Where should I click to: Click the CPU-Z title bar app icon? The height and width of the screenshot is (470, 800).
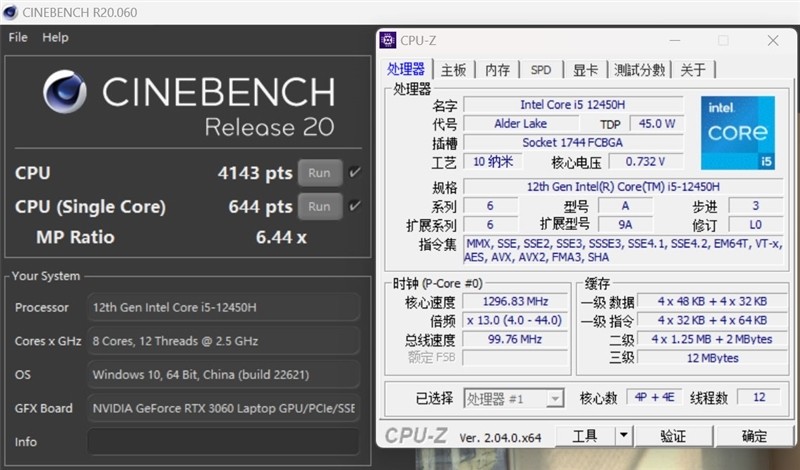(x=388, y=40)
